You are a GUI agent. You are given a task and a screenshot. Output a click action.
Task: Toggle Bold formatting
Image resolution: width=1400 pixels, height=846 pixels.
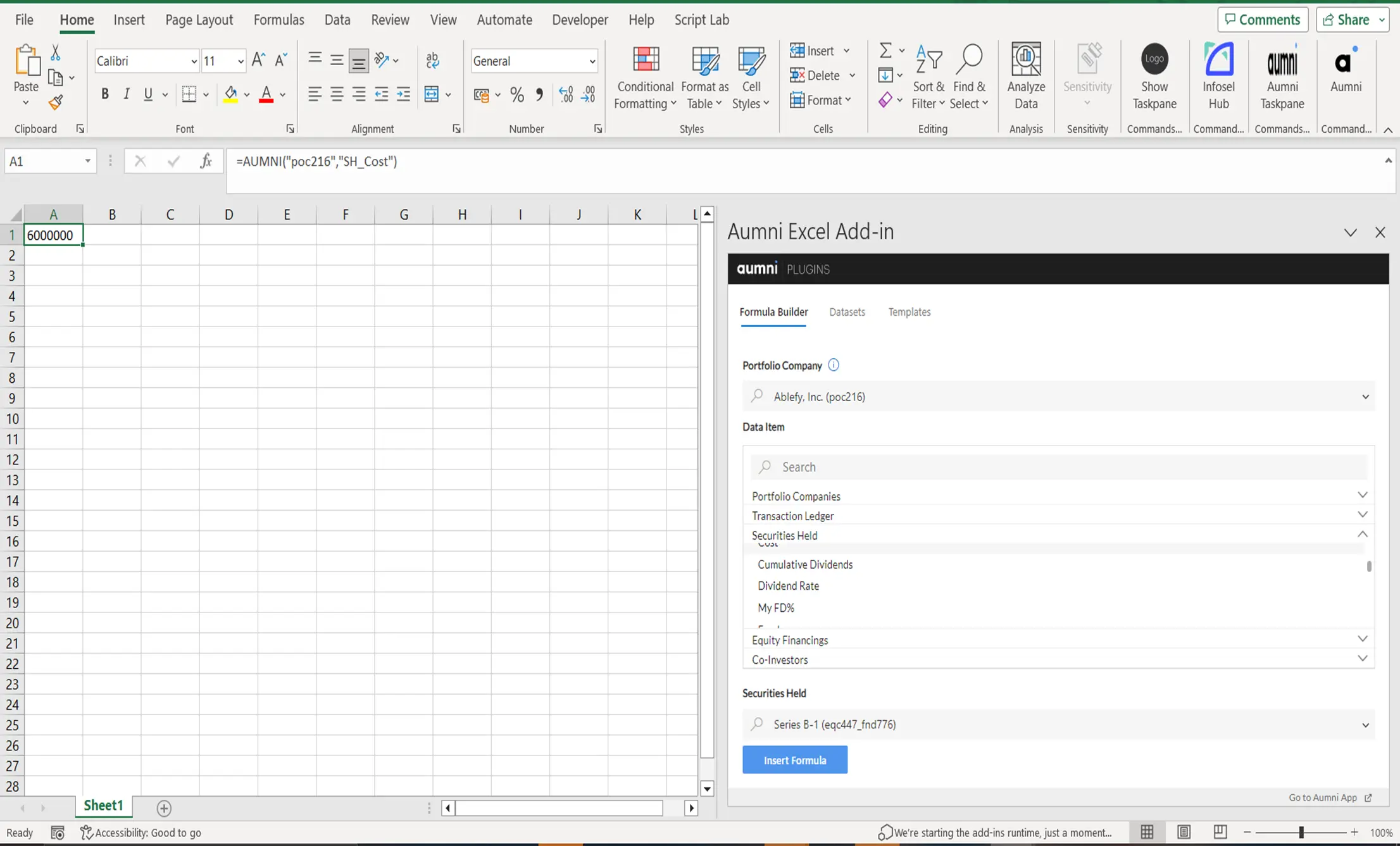point(105,94)
